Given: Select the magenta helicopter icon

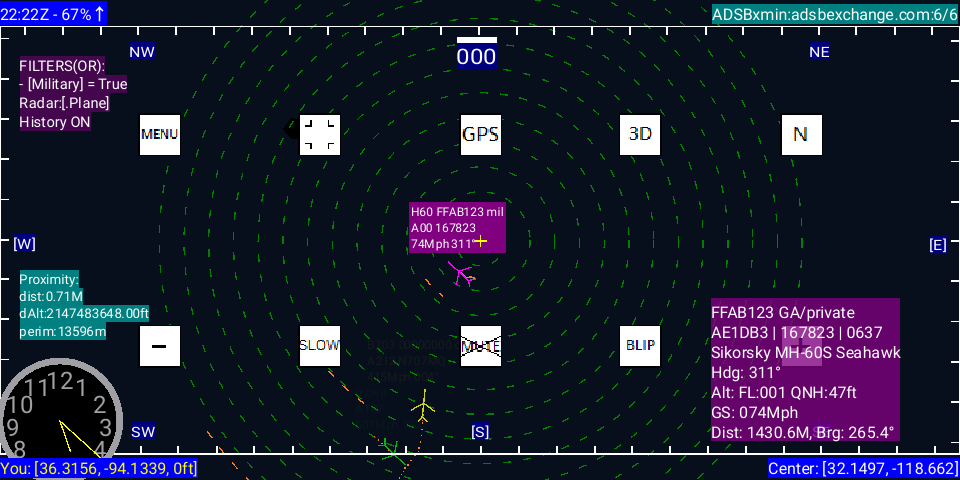Looking at the screenshot, I should tap(462, 273).
